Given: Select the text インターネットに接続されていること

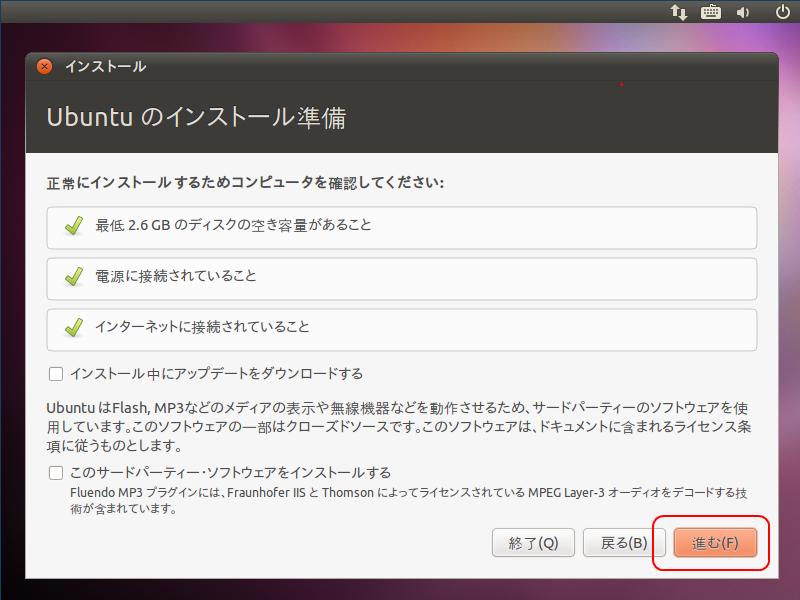Looking at the screenshot, I should coord(202,327).
